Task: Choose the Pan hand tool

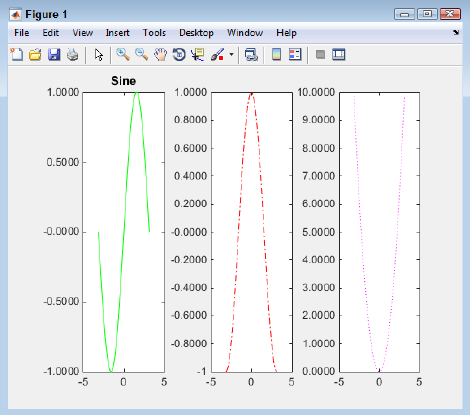Action: point(160,55)
